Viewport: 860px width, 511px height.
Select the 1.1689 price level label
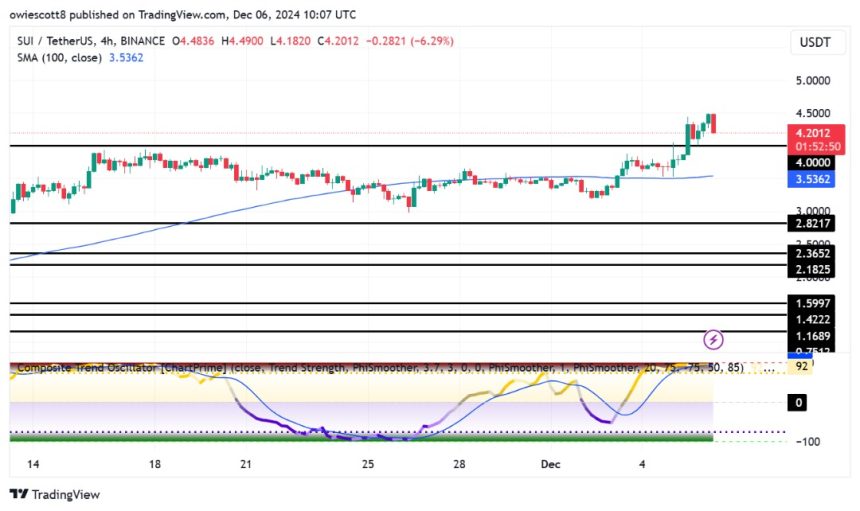[814, 331]
